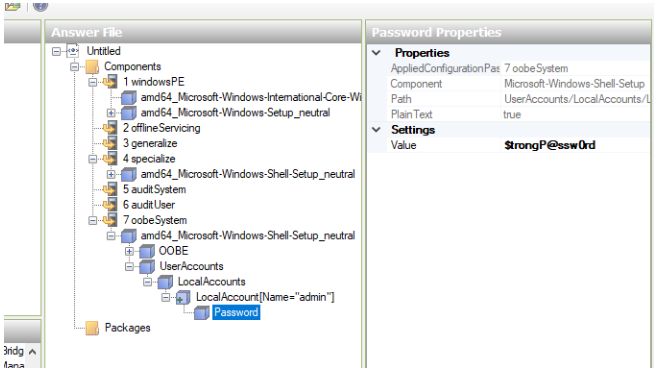Click the Value property label
657x379 pixels.
coord(404,145)
